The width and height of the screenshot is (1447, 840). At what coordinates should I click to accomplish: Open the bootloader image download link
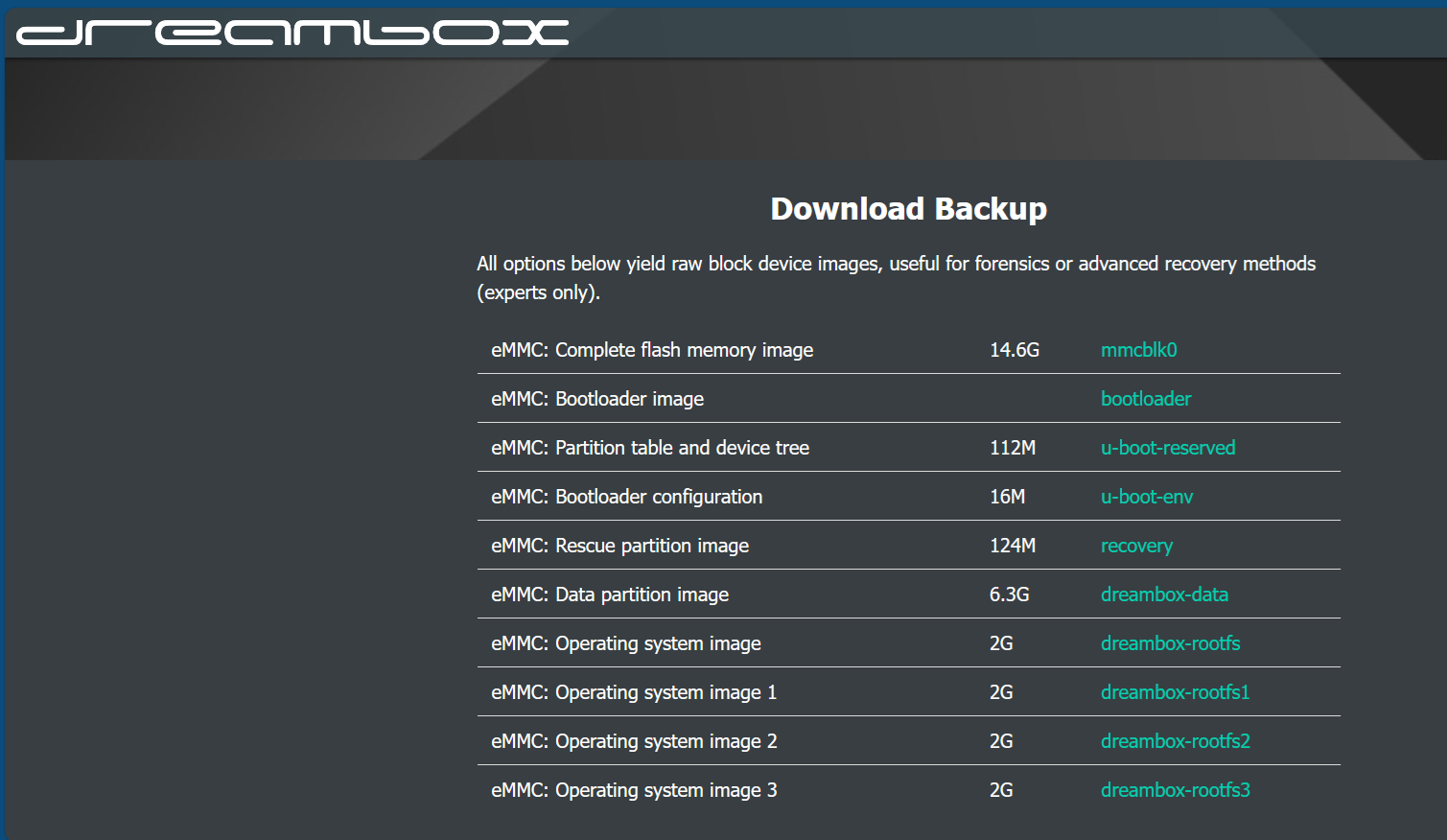1146,399
